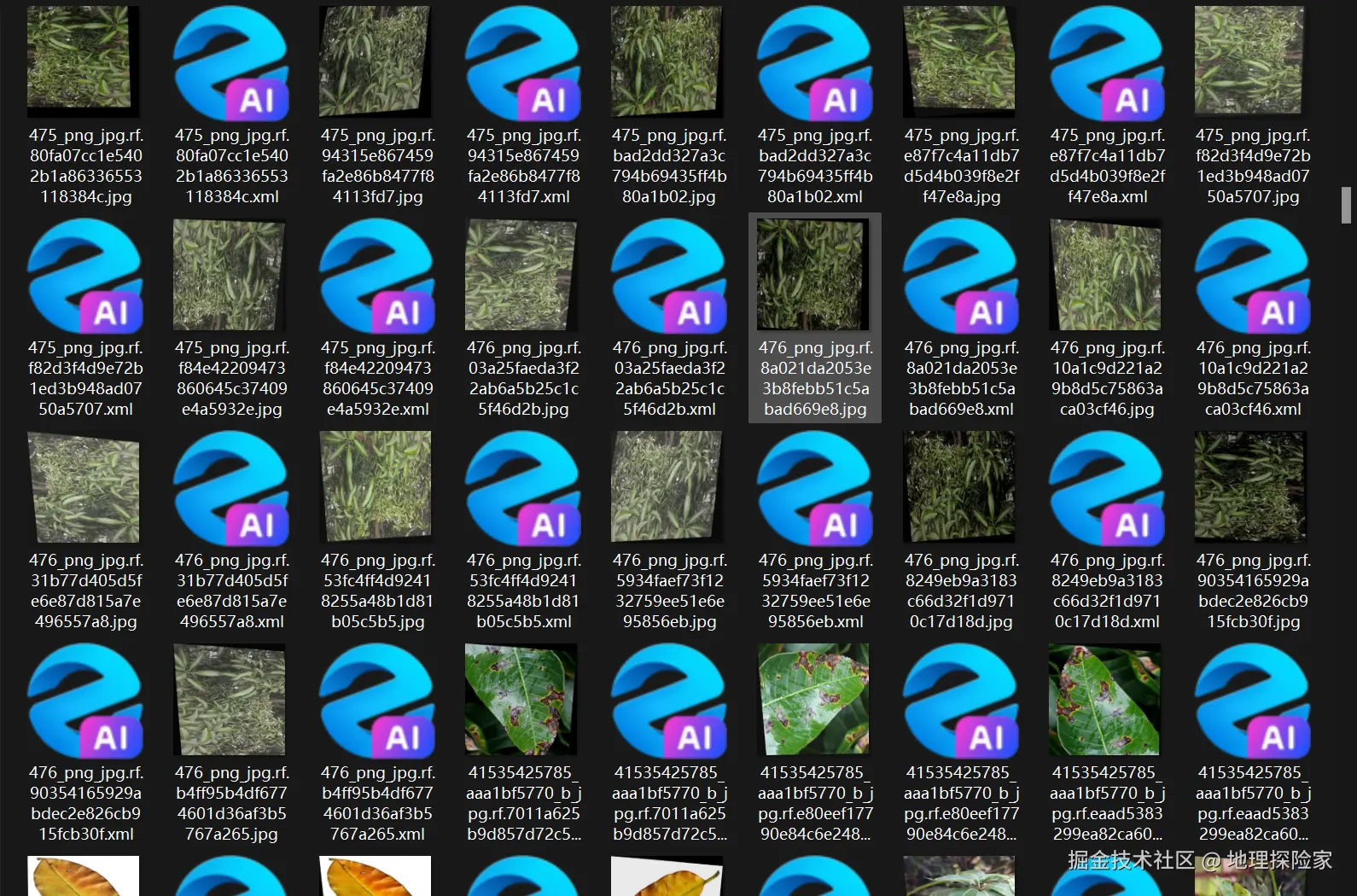Select the Edge icon of 15fcb30f.xml file
The width and height of the screenshot is (1357, 896).
click(x=85, y=700)
